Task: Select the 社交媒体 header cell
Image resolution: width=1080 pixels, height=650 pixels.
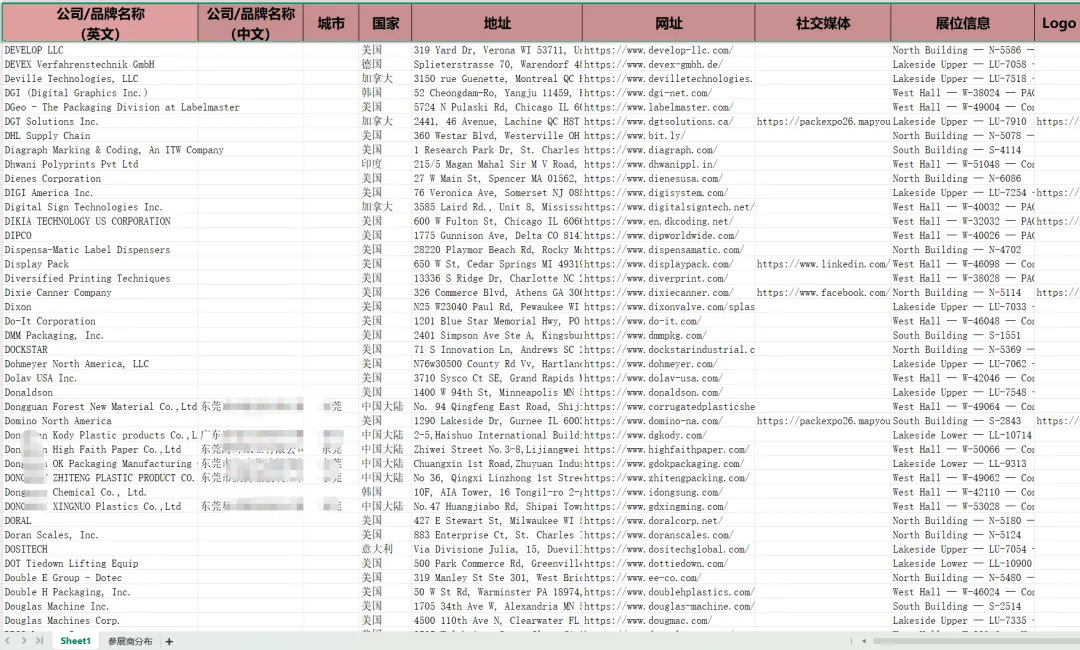Action: point(822,23)
